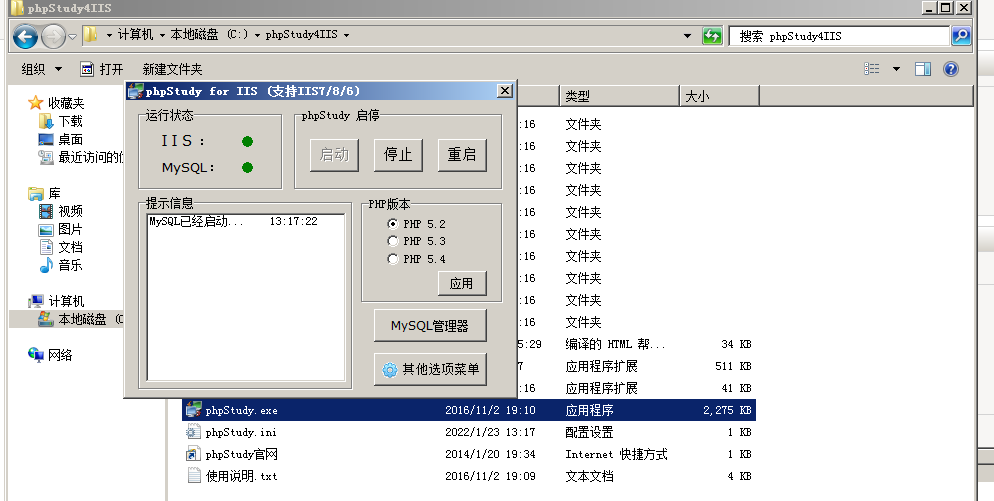Select the PHP 5.2 radio button
Viewport: 994px width, 501px height.
click(392, 224)
